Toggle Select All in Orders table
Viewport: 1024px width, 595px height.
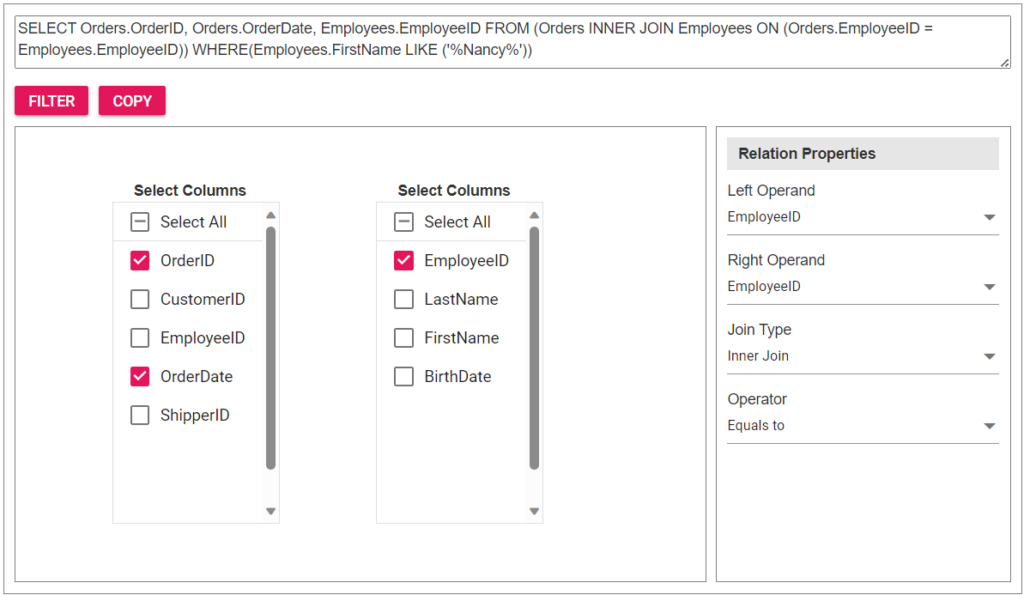coord(140,222)
